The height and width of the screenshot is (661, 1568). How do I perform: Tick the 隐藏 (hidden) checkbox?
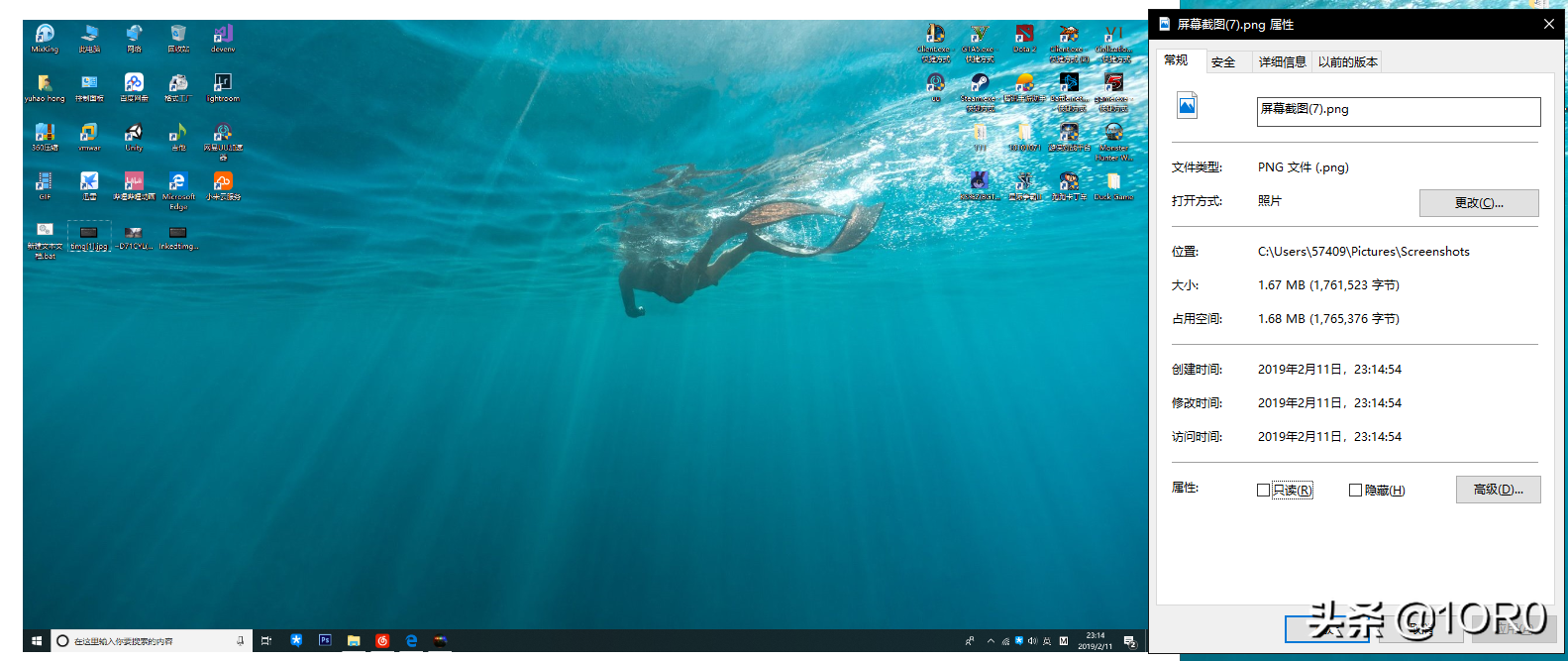pyautogui.click(x=1355, y=491)
